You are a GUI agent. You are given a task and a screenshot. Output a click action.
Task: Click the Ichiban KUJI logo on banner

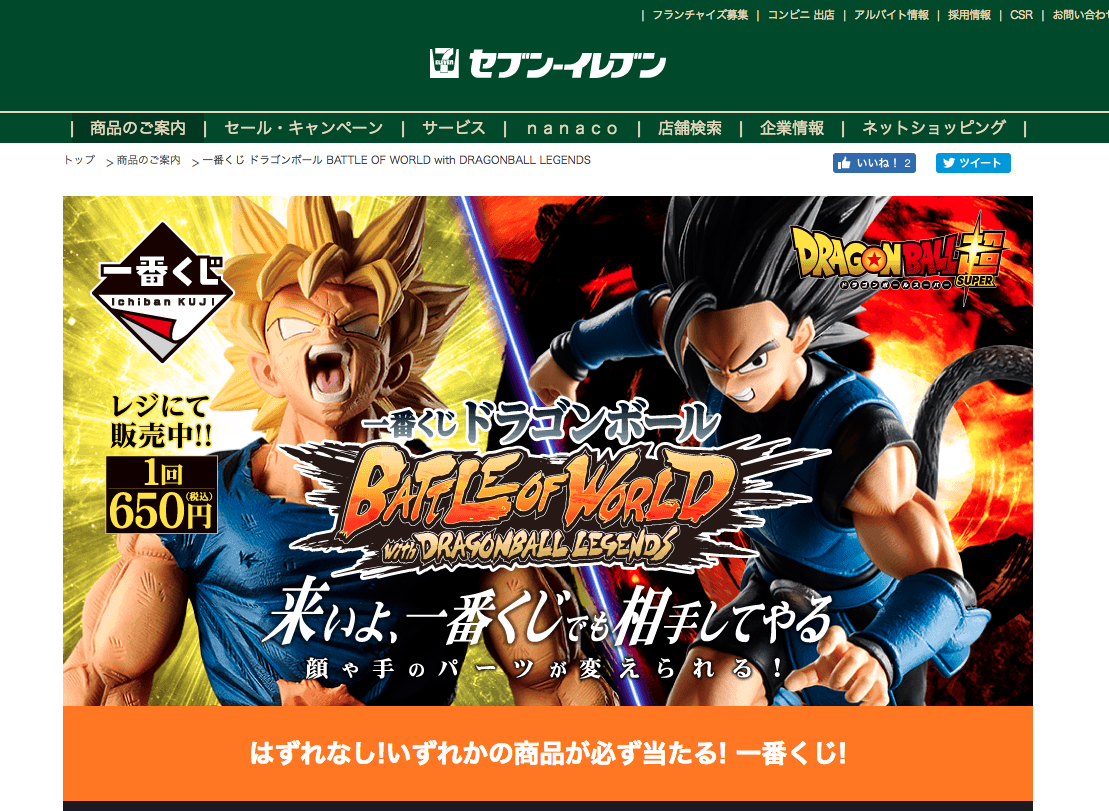point(162,291)
